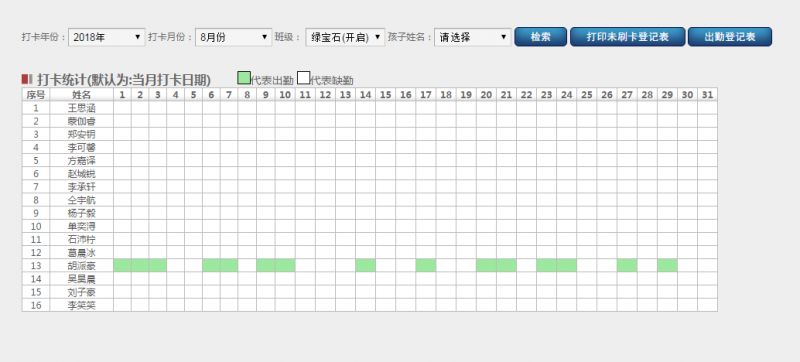800x362 pixels.
Task: Expand the 班级 绿宝石(开启) dropdown
Action: tap(345, 37)
